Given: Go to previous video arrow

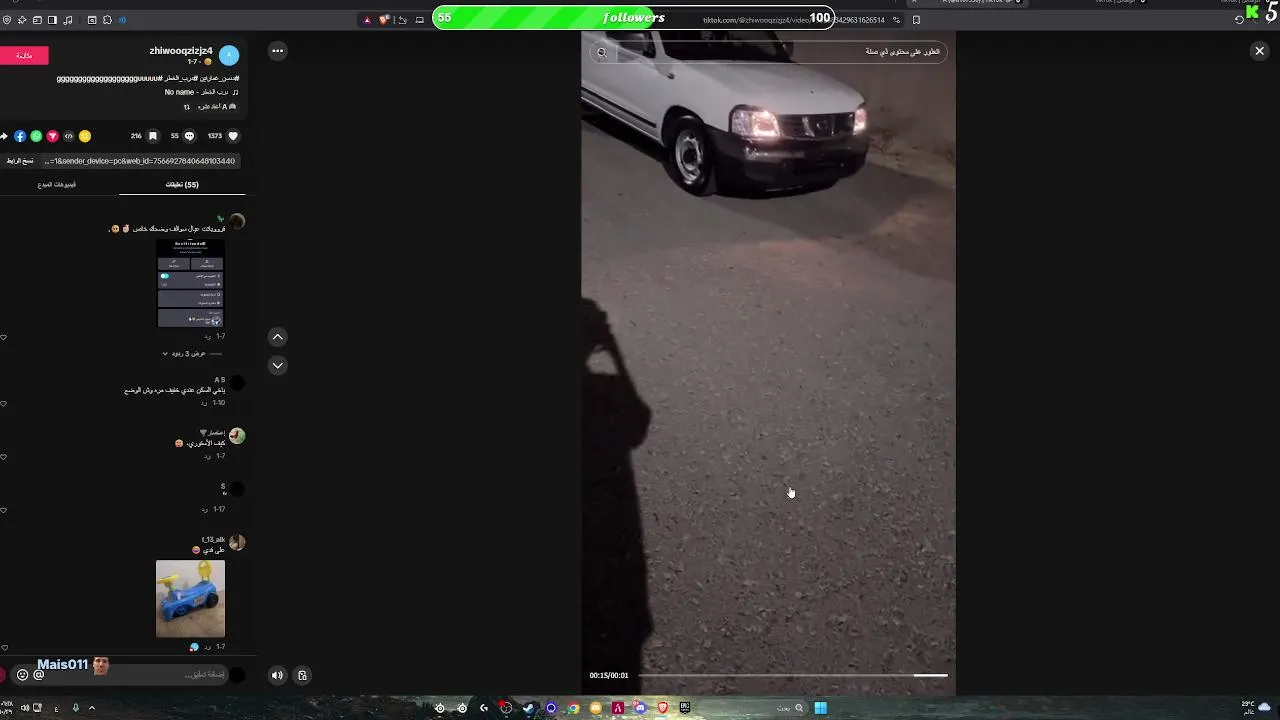Looking at the screenshot, I should coord(278,337).
